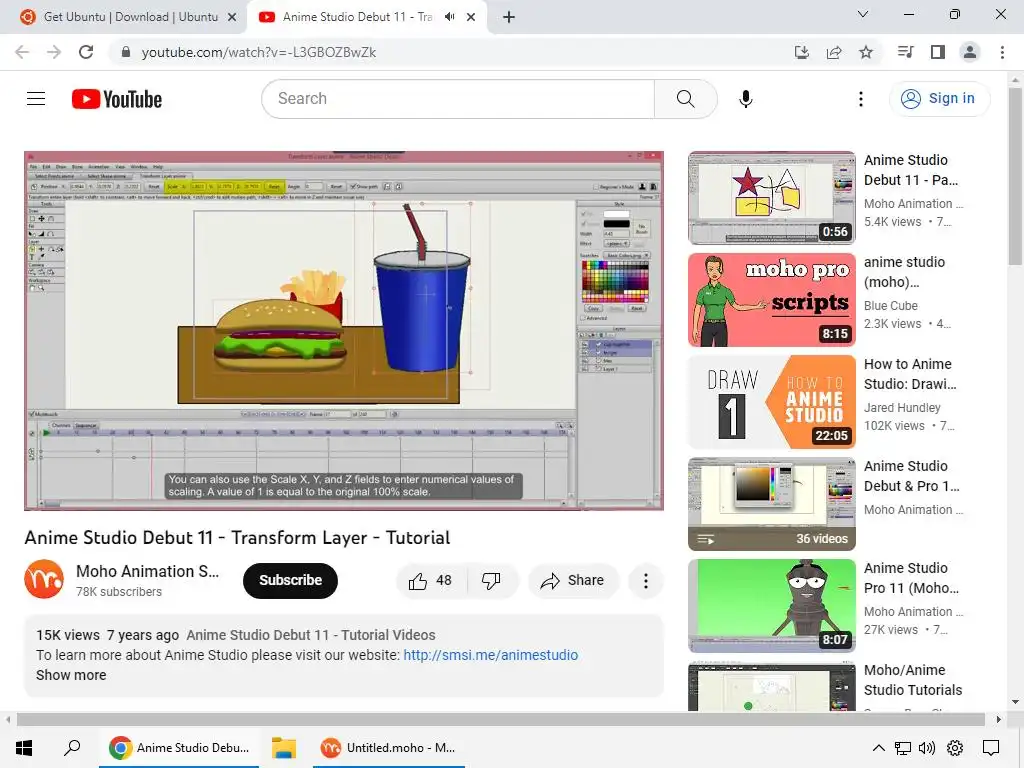Open Anime Studio Debut 11 - Tutorial Videos link

pos(311,635)
